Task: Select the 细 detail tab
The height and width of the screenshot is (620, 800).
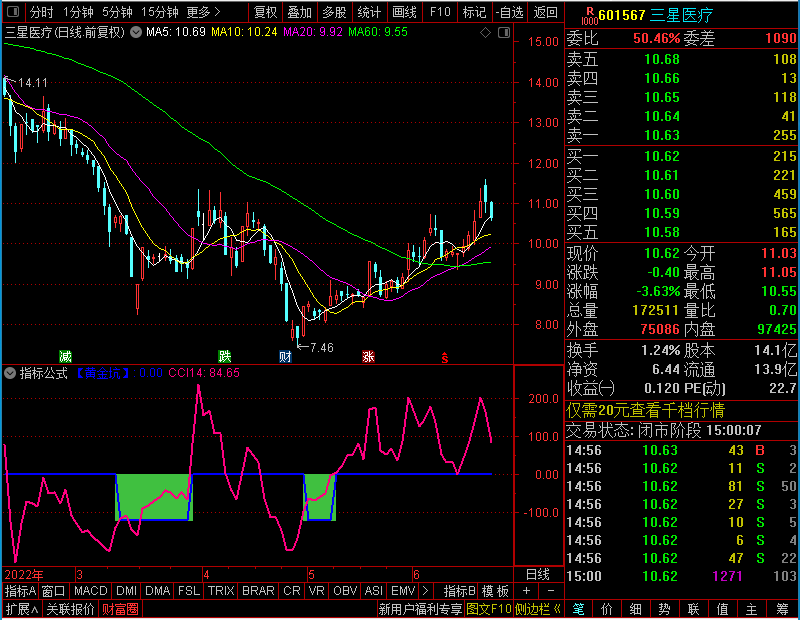Action: coord(636,609)
